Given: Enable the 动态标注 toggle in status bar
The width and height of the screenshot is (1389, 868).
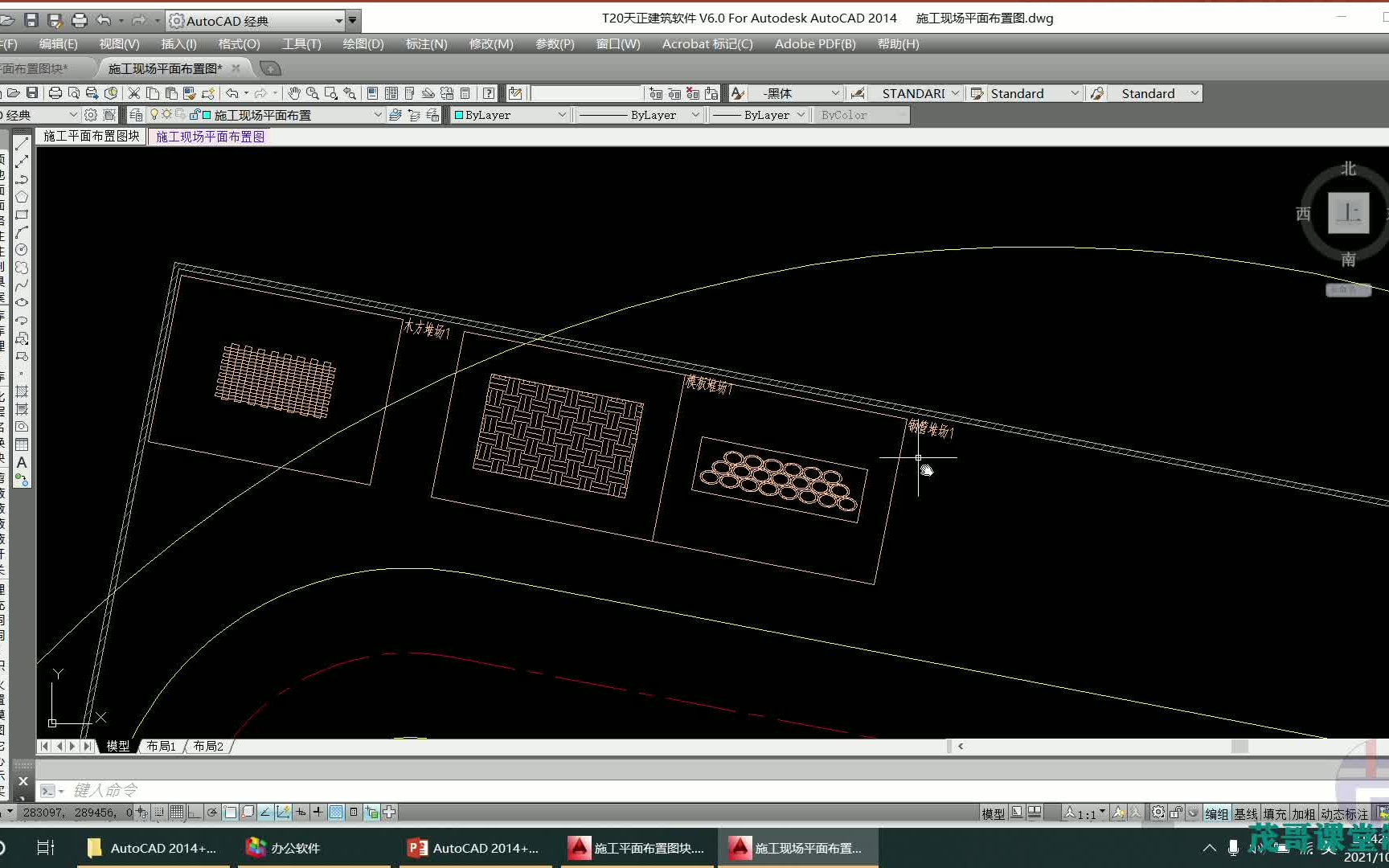Looking at the screenshot, I should click(1345, 813).
